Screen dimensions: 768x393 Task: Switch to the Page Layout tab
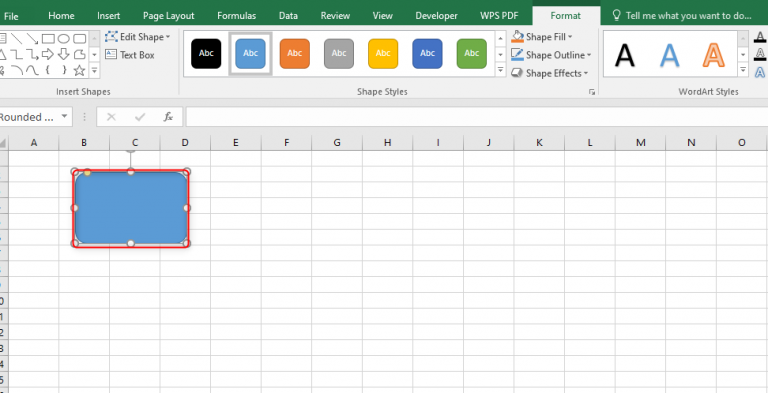pyautogui.click(x=168, y=16)
